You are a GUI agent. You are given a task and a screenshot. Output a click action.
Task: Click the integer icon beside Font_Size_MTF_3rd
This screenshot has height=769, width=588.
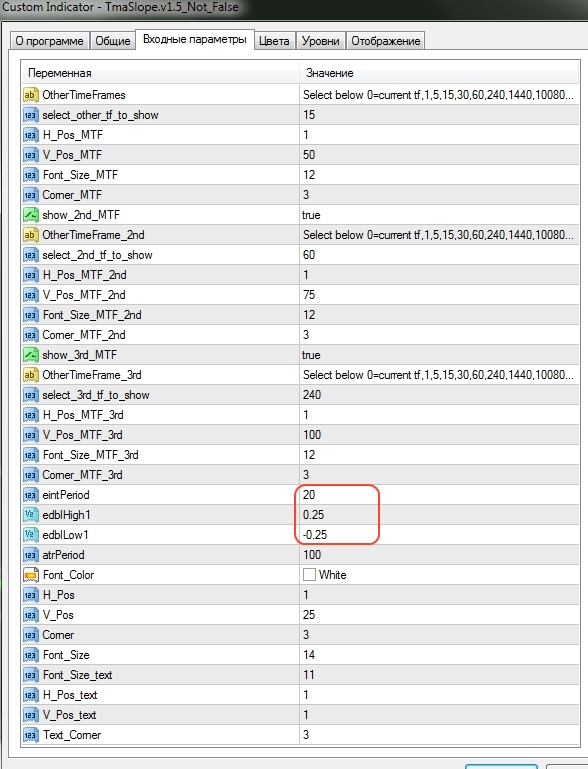(30, 455)
